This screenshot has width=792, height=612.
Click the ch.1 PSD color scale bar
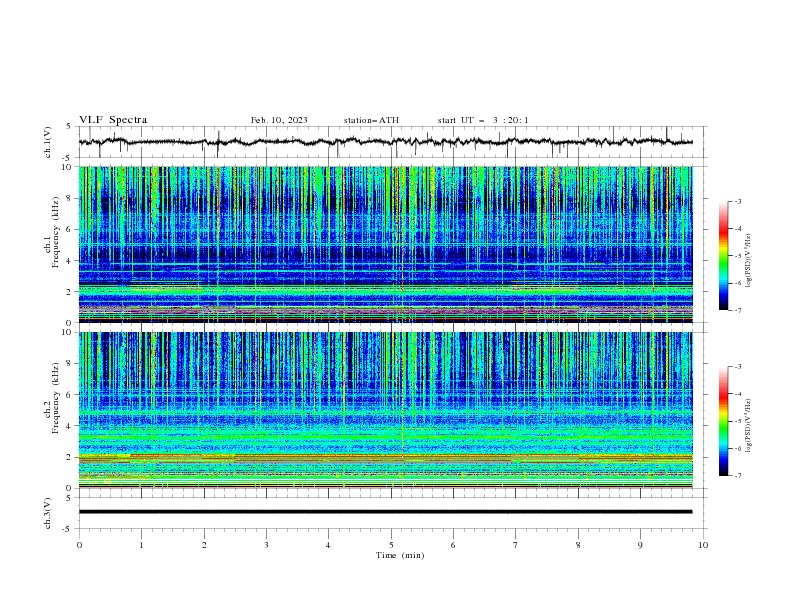[x=723, y=255]
